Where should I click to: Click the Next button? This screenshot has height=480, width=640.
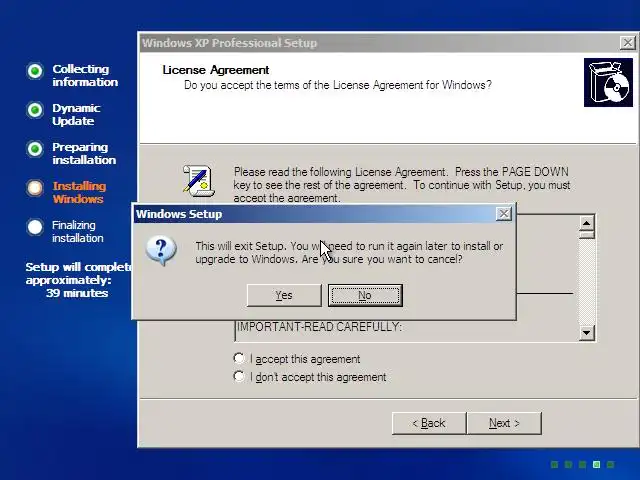504,423
